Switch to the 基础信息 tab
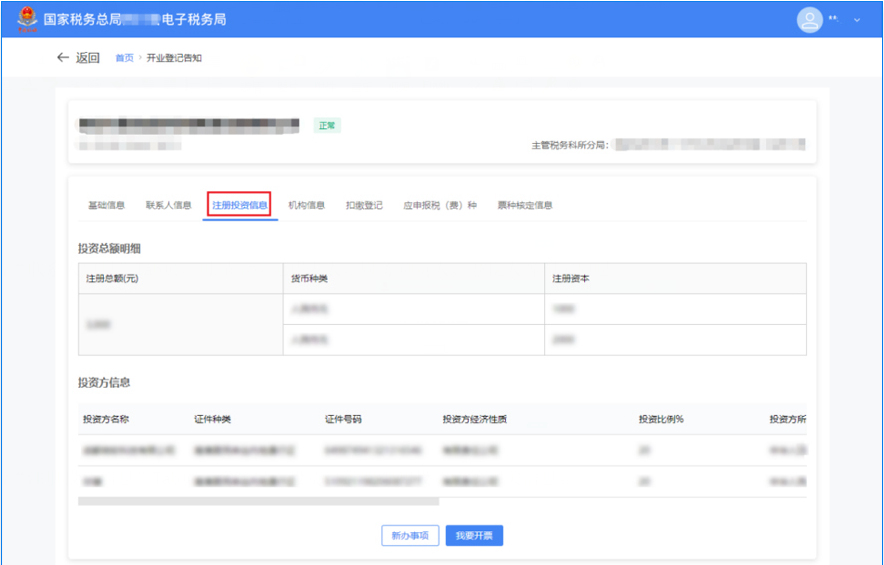This screenshot has height=565, width=884. [106, 205]
